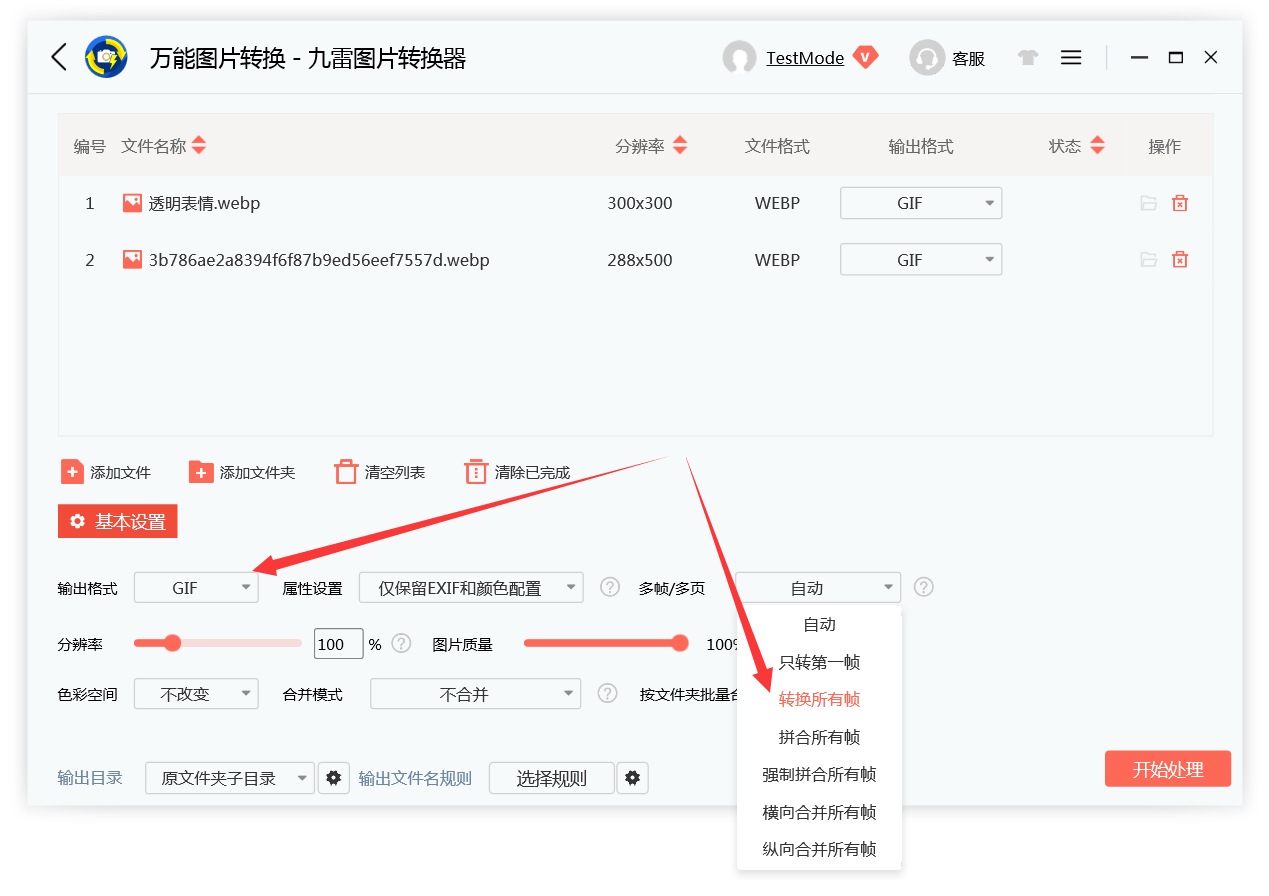Screen dimensions: 1269x896
Task: Click image icon of 3b786ae2a8394f6f87b9ed56eef7557d.webp
Action: click(132, 260)
